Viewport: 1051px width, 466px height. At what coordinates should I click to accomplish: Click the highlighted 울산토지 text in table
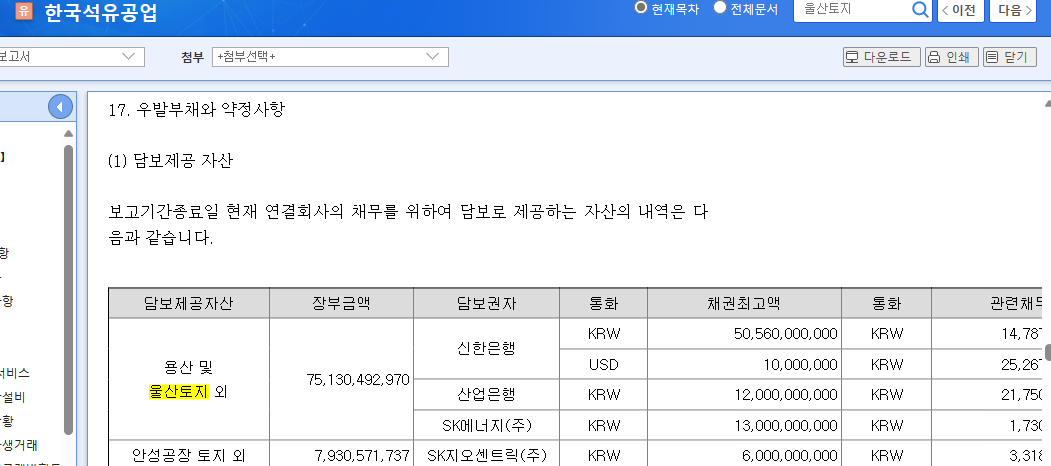point(172,392)
